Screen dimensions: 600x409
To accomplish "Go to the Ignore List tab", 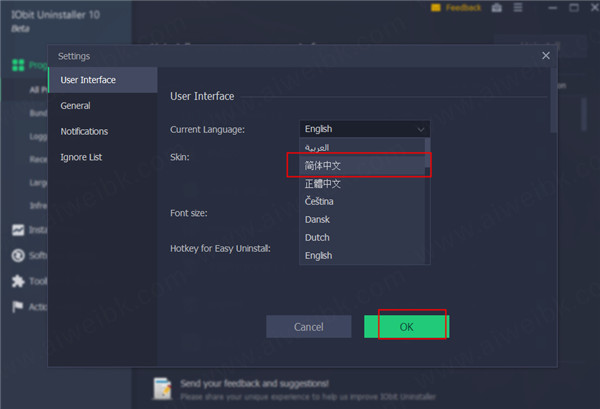I will 80,157.
